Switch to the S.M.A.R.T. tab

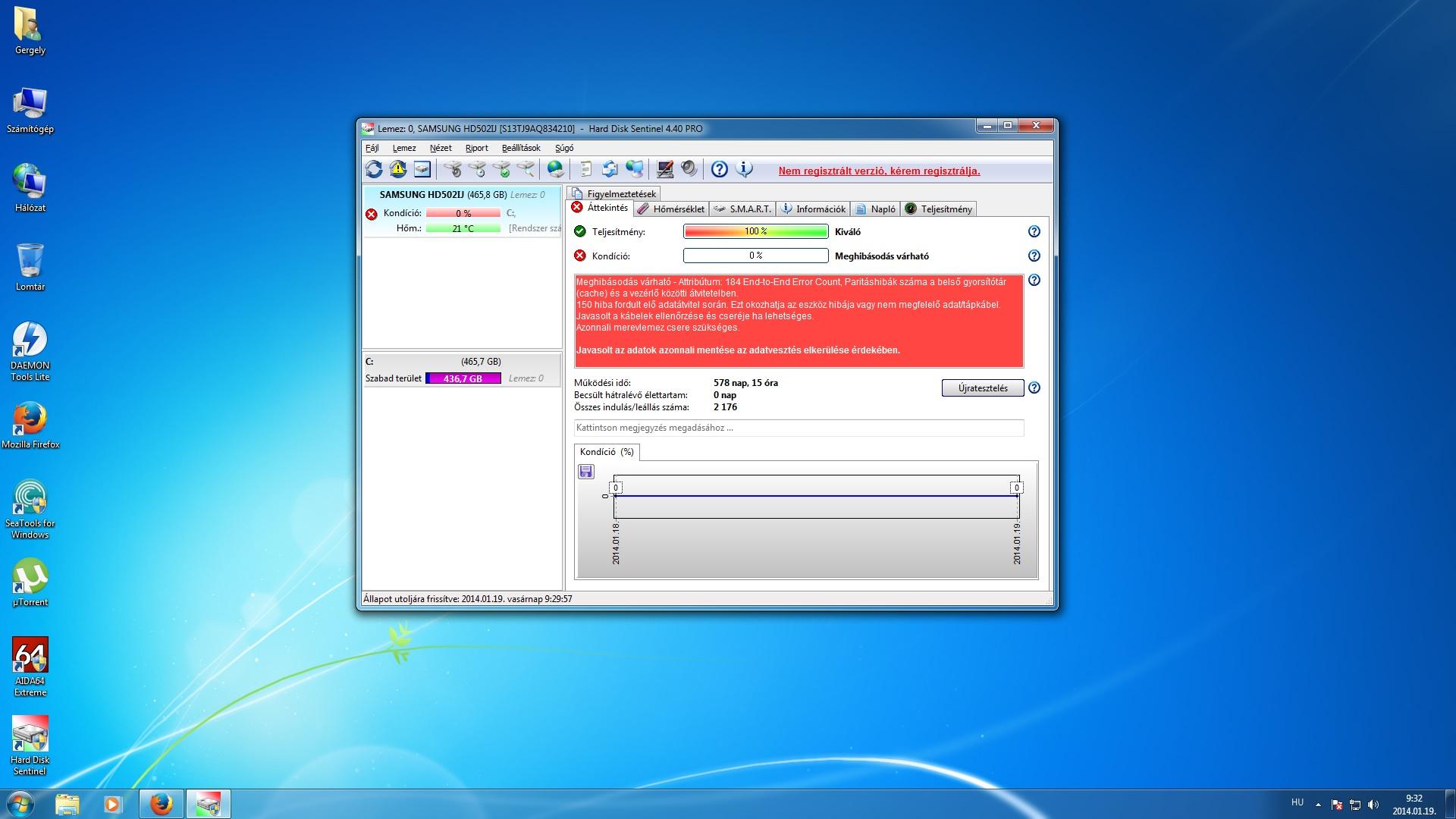pos(742,209)
